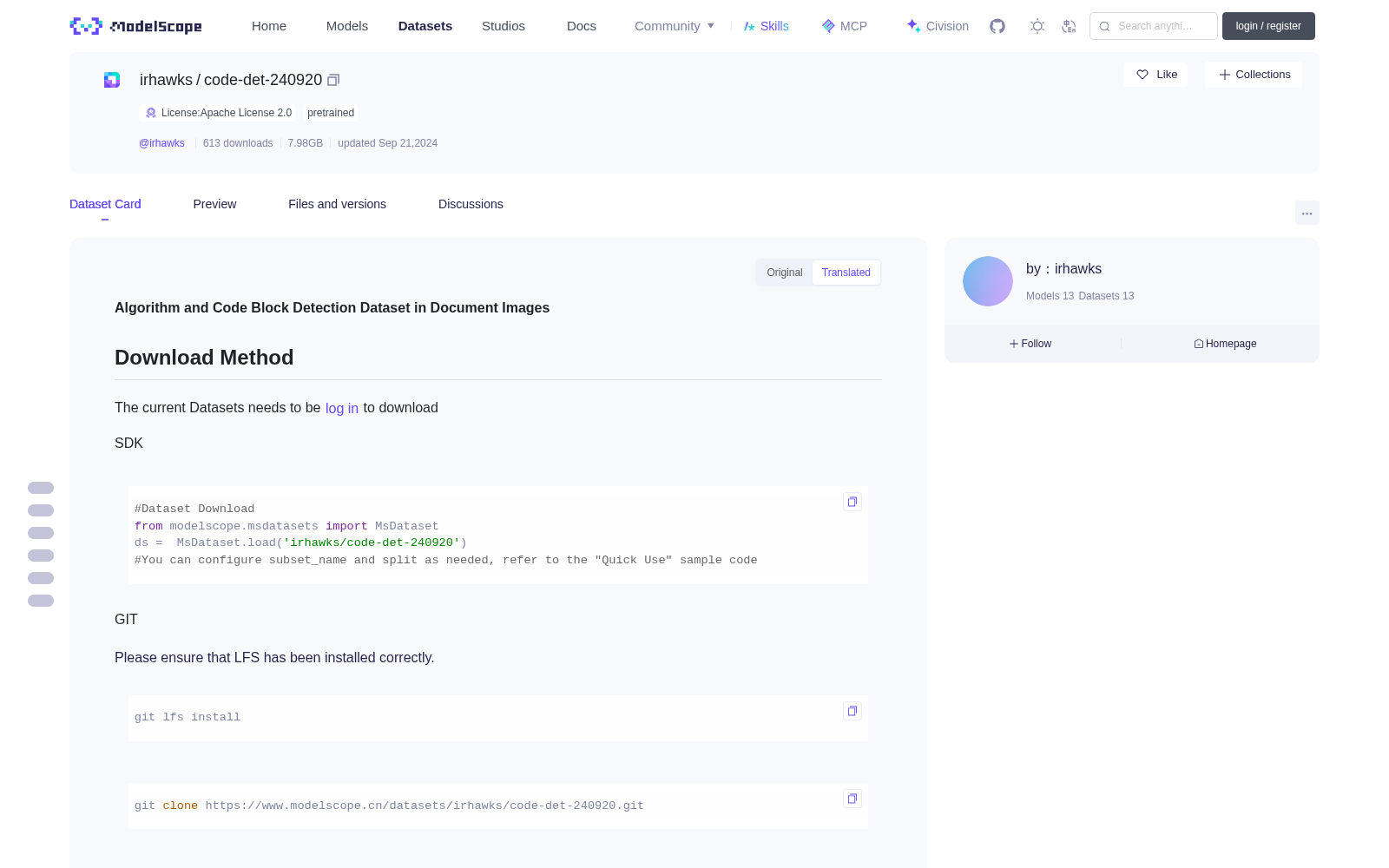Copy the SDK dataset download code

pos(852,502)
